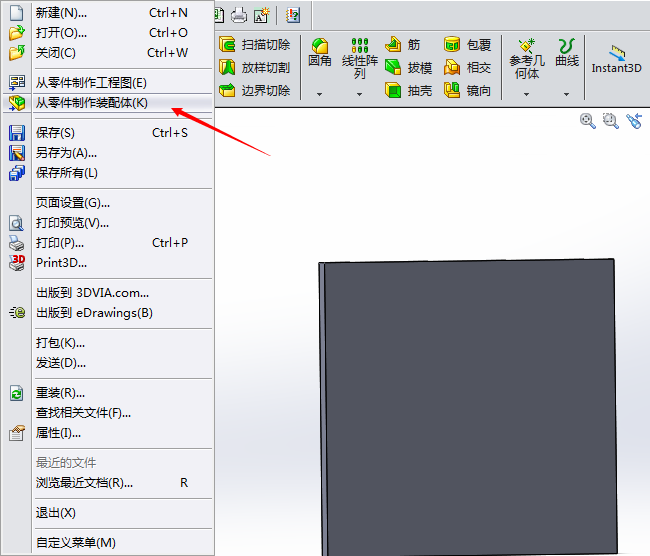Click the Previous View icon

pyautogui.click(x=634, y=121)
